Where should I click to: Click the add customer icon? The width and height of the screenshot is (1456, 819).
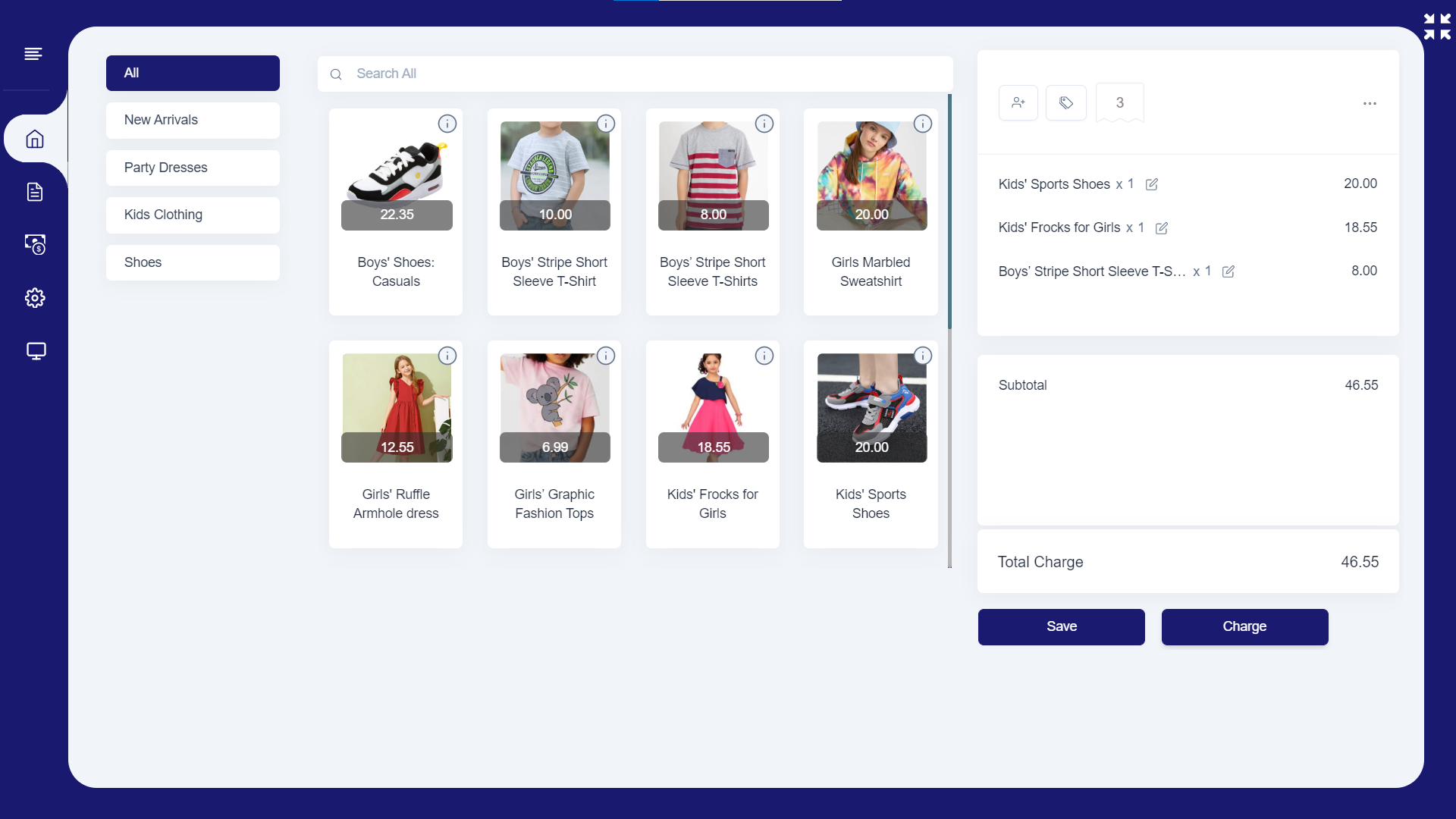point(1018,102)
